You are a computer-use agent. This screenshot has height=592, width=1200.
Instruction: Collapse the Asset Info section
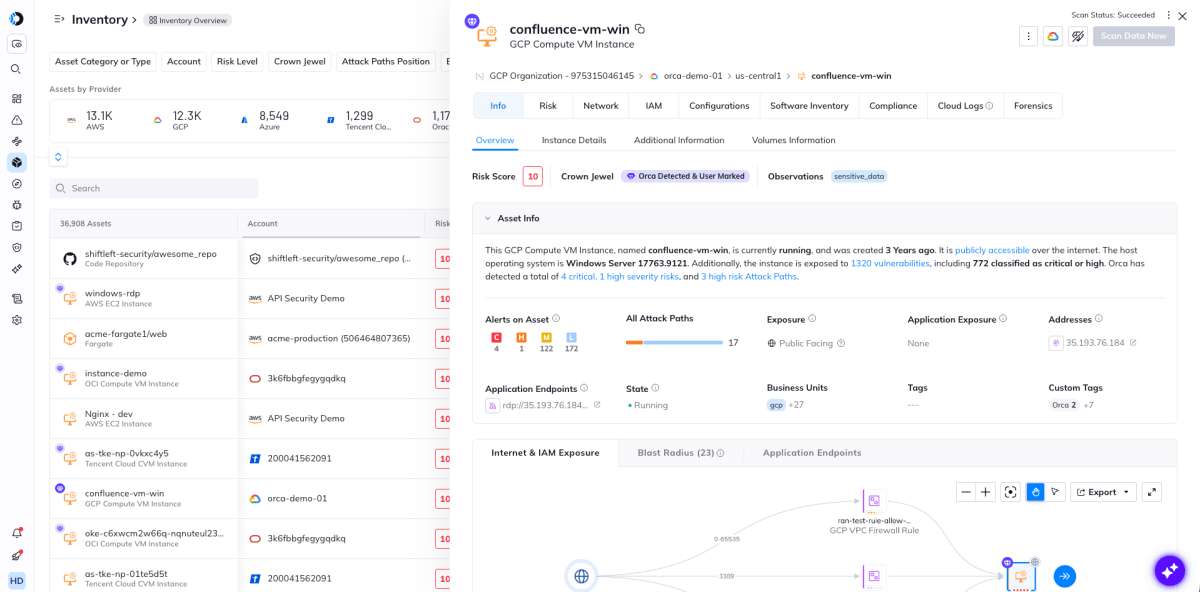(487, 218)
